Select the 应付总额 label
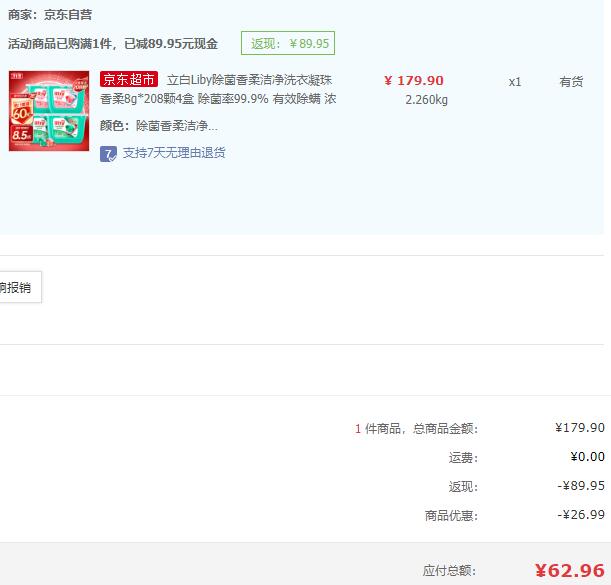 [449, 571]
